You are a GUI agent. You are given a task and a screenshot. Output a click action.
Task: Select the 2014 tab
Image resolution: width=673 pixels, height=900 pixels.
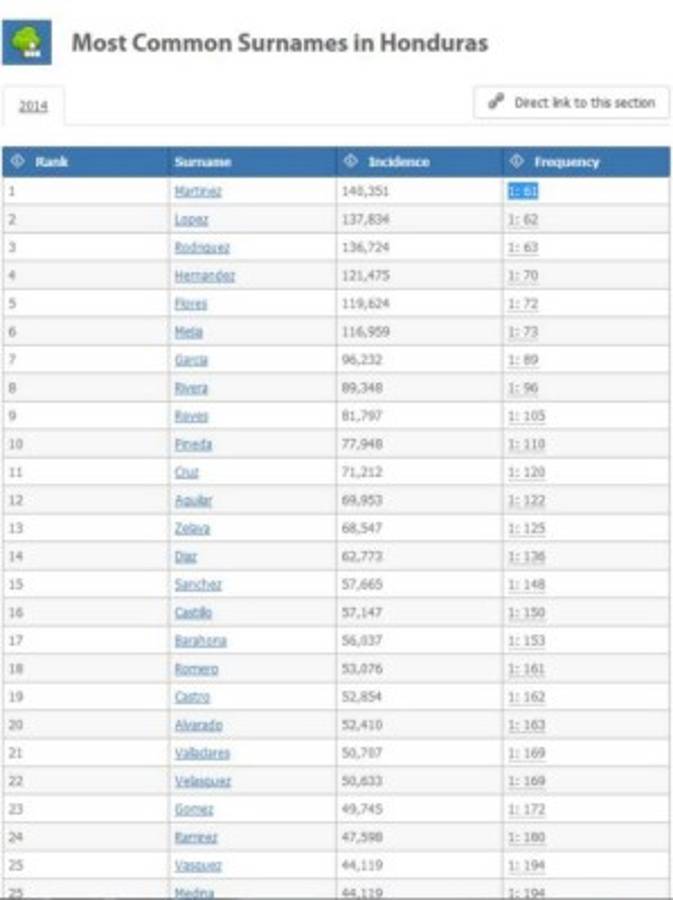33,105
